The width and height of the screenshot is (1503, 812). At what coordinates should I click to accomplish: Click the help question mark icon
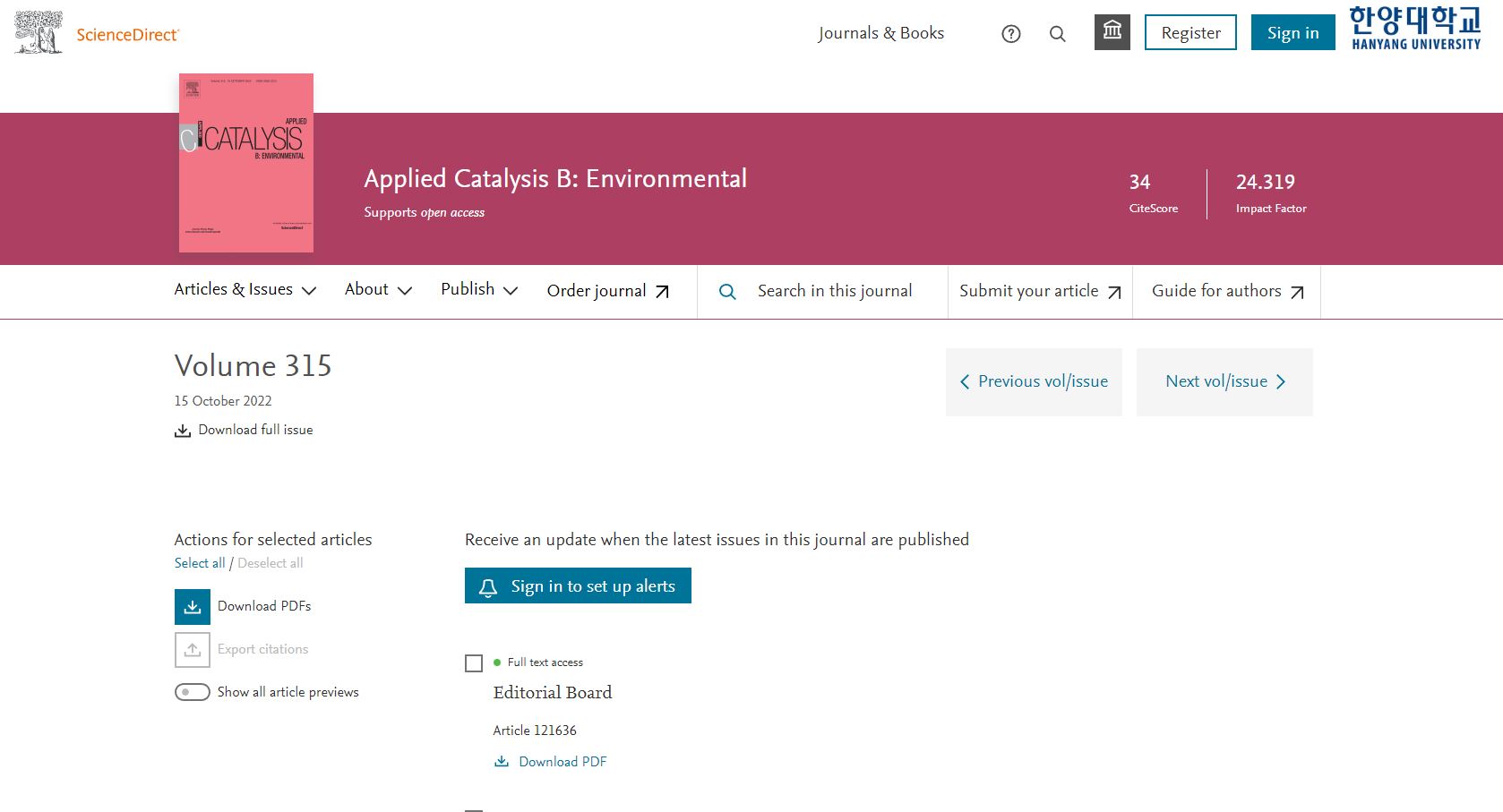tap(1010, 34)
